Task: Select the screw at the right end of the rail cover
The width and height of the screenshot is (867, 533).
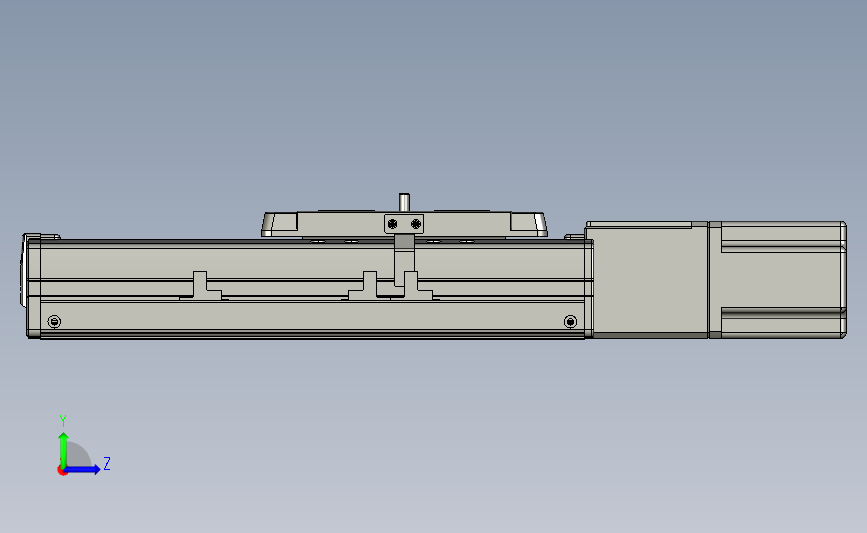Action: point(570,321)
